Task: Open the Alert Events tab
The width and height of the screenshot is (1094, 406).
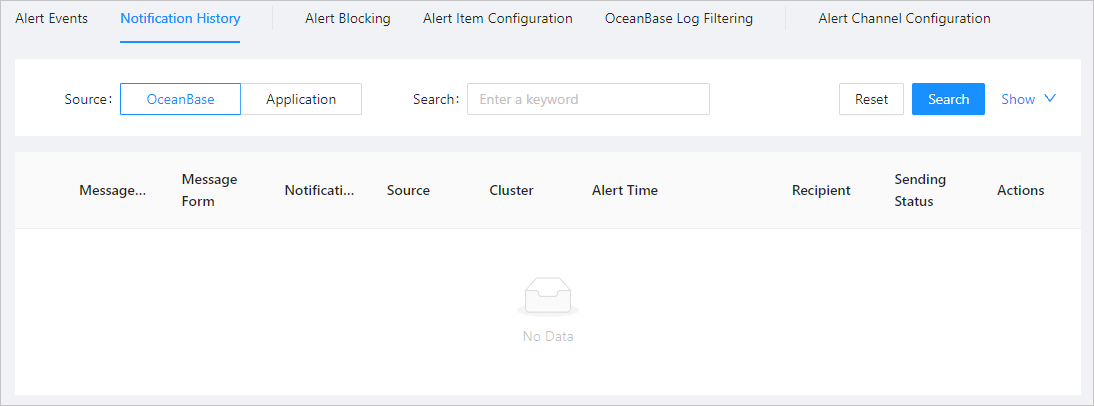Action: (51, 18)
